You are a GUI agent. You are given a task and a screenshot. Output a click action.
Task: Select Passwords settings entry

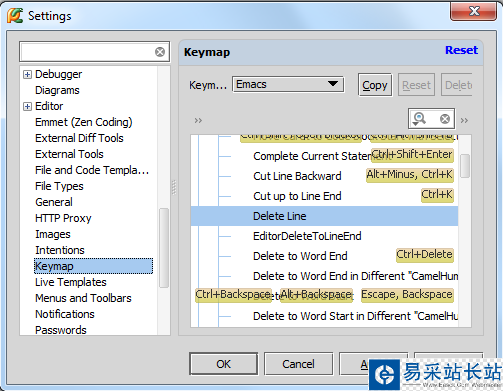point(61,330)
